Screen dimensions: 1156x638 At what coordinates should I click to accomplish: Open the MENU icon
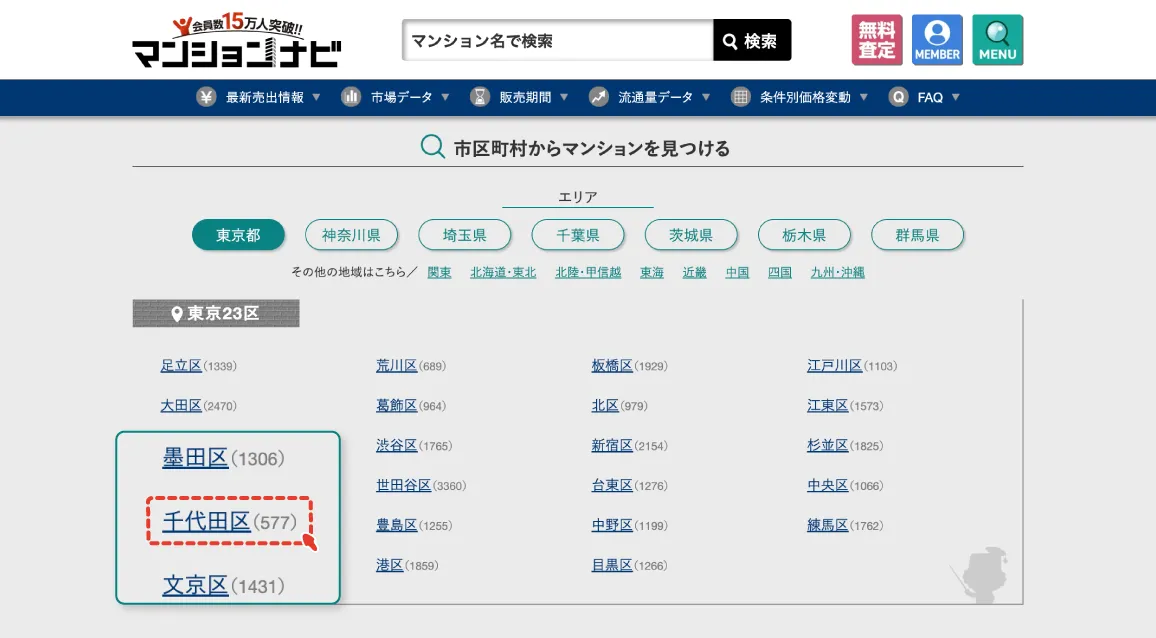(997, 39)
